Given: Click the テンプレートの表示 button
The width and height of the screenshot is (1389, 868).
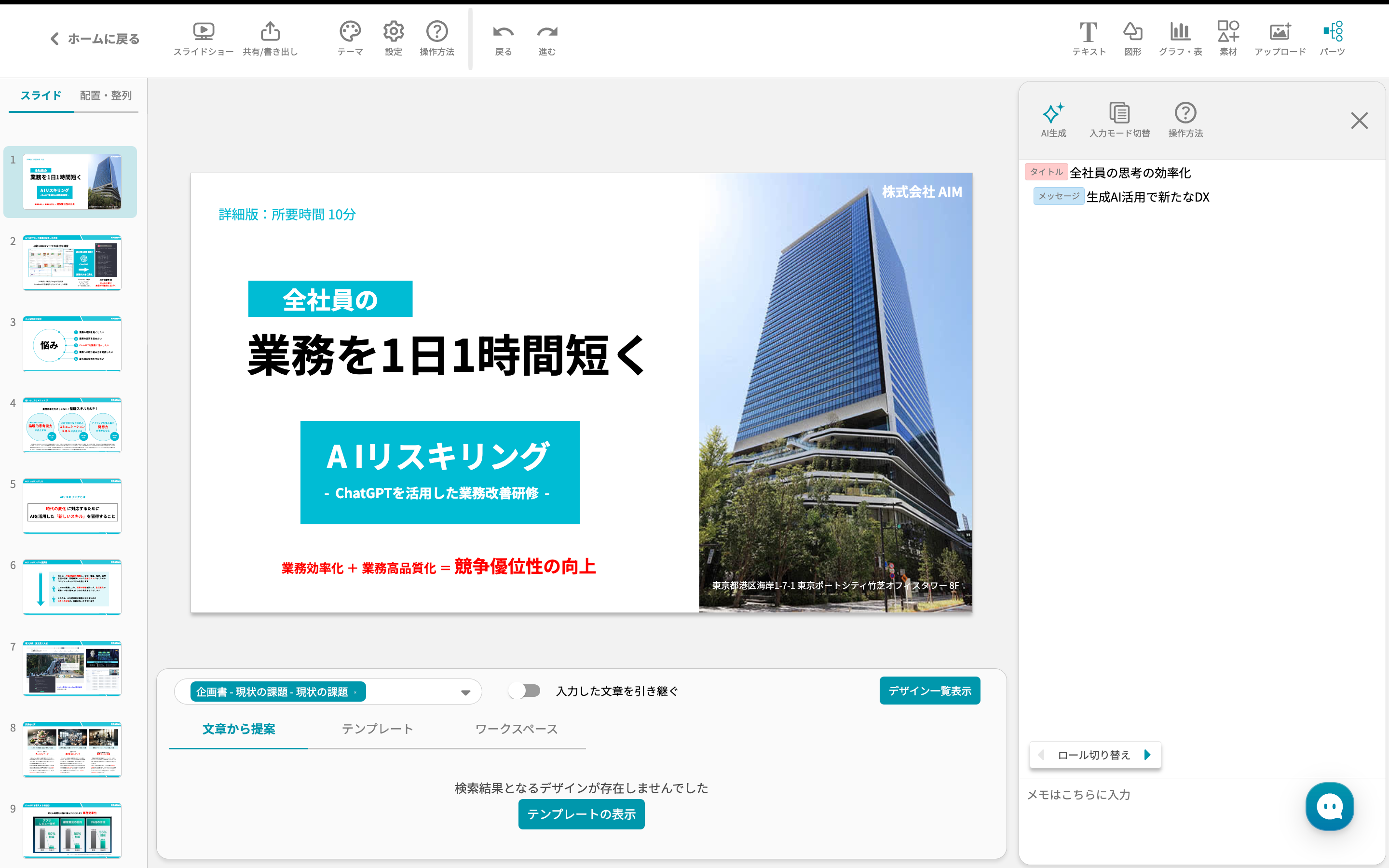Looking at the screenshot, I should [x=581, y=814].
